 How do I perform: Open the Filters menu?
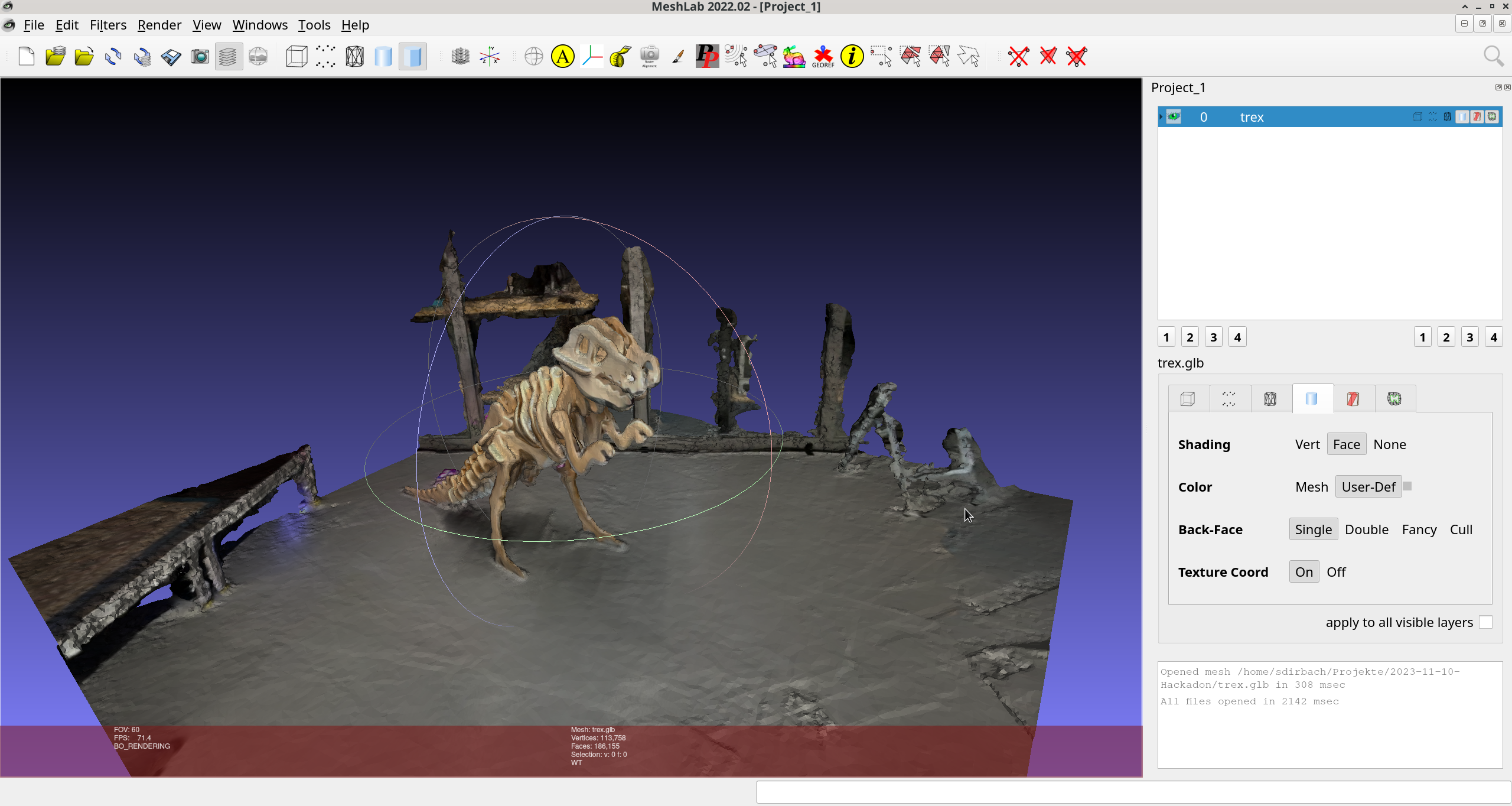point(108,25)
